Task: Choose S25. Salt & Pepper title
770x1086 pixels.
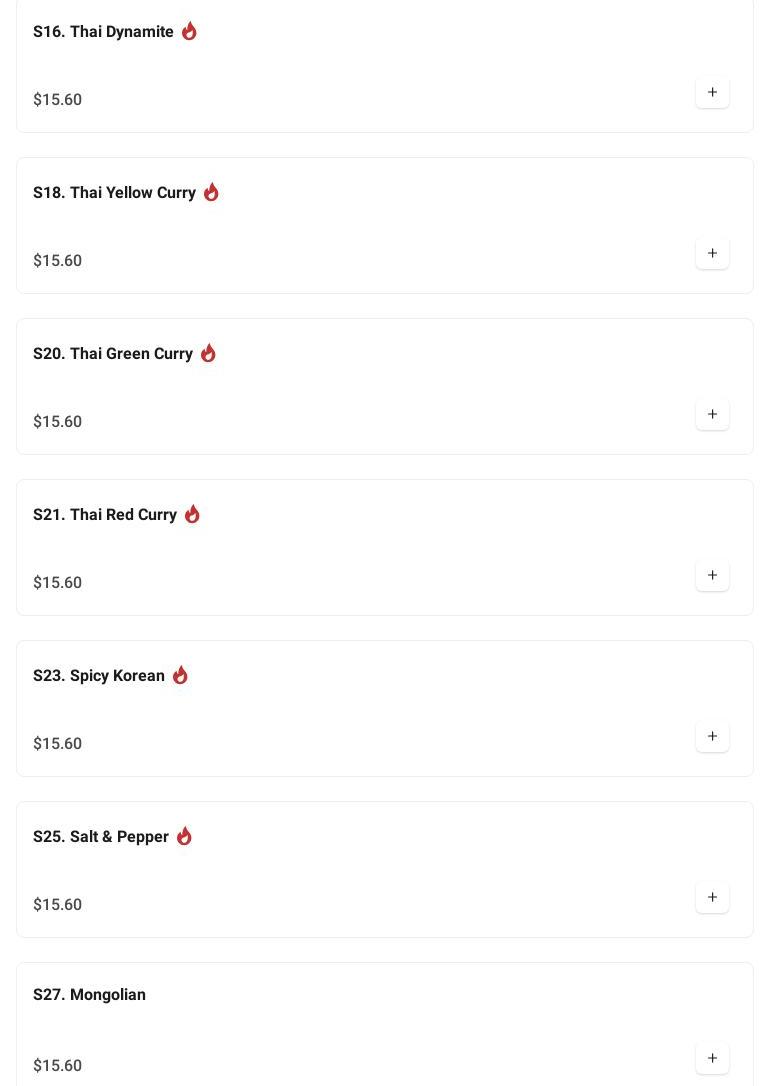Action: [101, 837]
